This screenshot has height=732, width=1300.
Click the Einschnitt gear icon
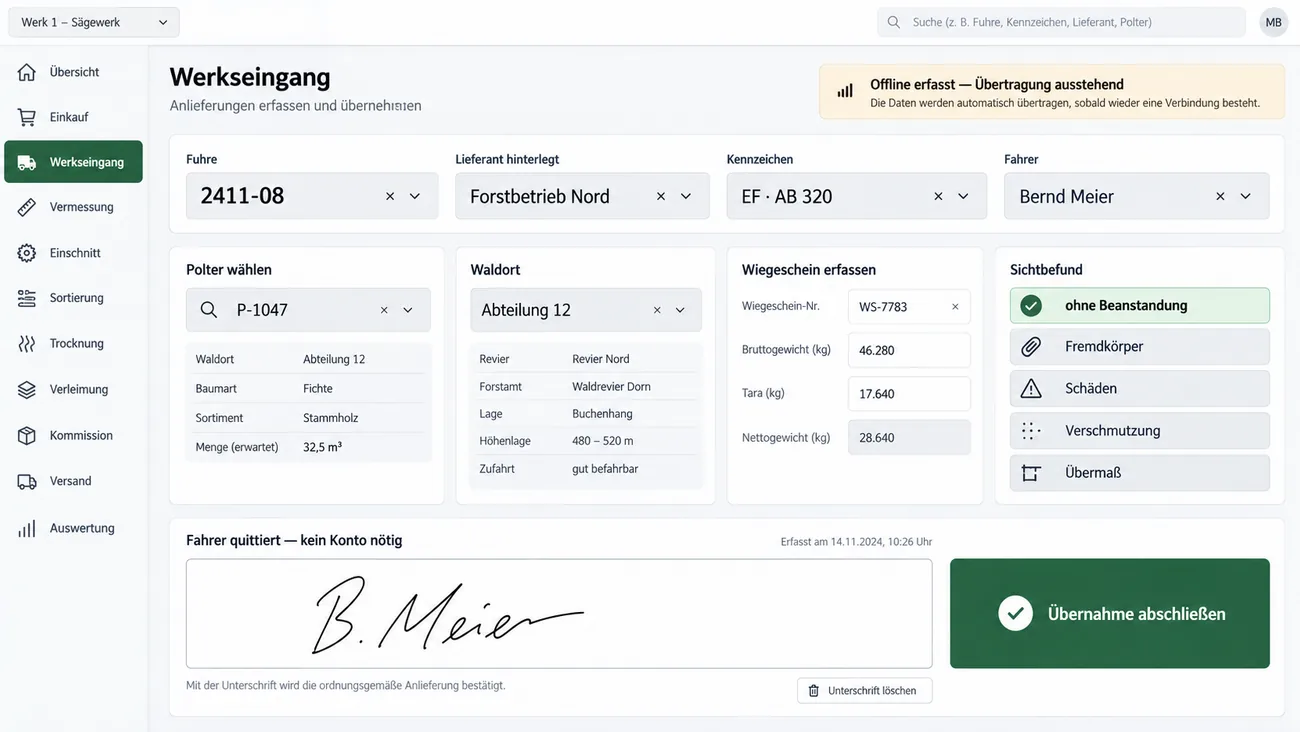coord(27,253)
